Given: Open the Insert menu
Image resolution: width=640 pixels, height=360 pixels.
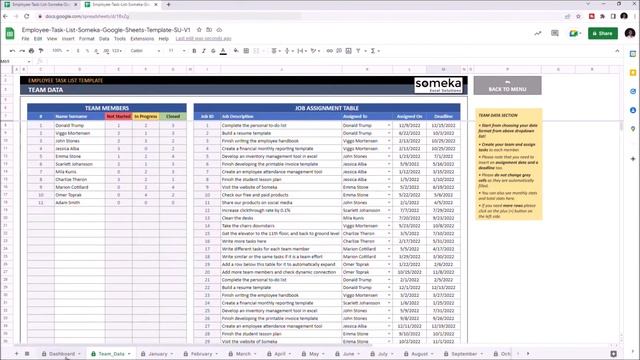Looking at the screenshot, I should pyautogui.click(x=68, y=39).
